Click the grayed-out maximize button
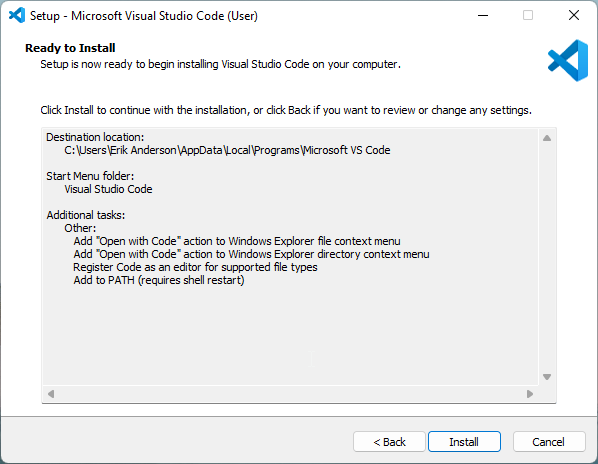Image resolution: width=598 pixels, height=464 pixels. point(528,16)
